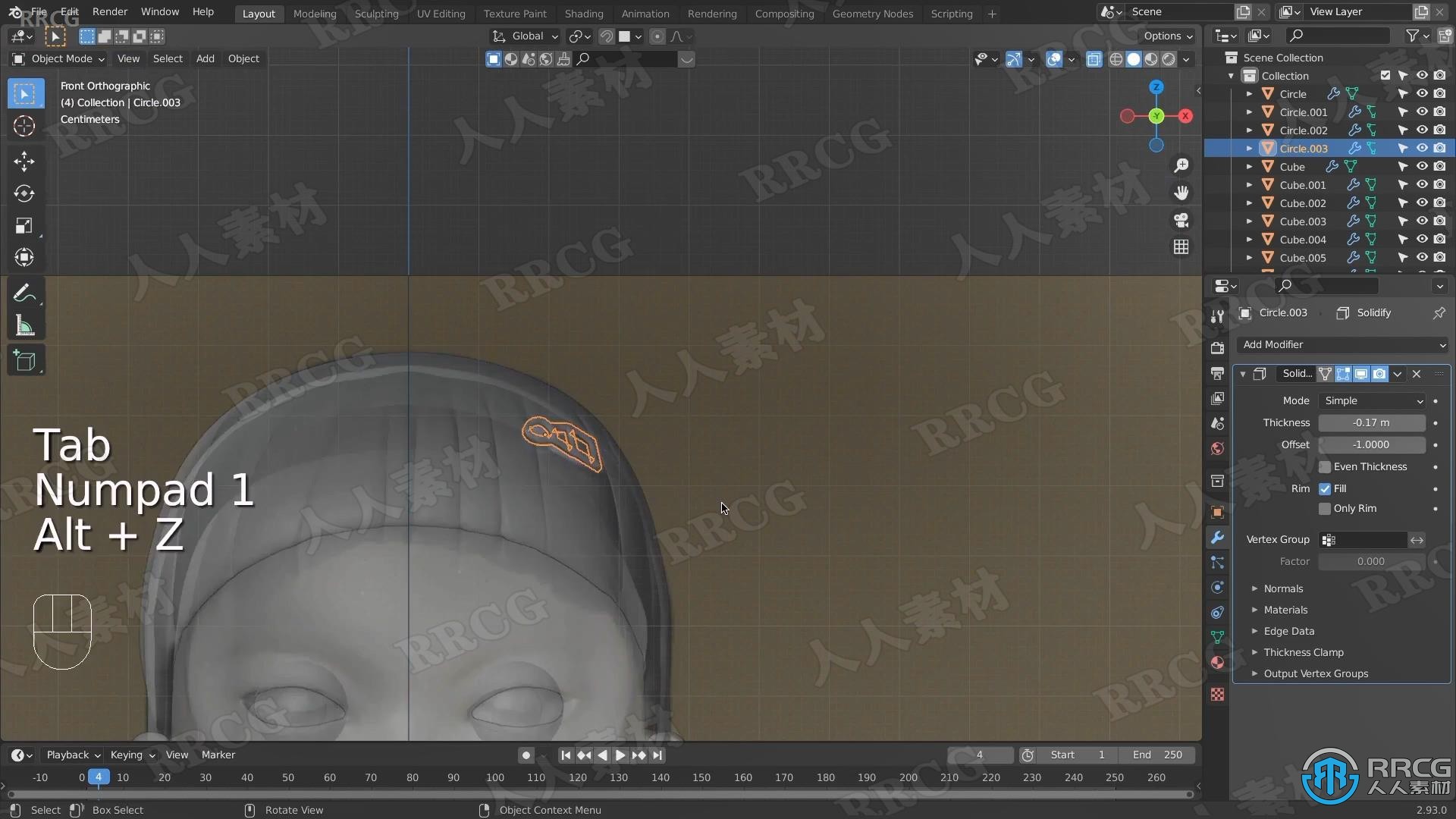Click the Vertex Group transfer icon

pos(1418,539)
